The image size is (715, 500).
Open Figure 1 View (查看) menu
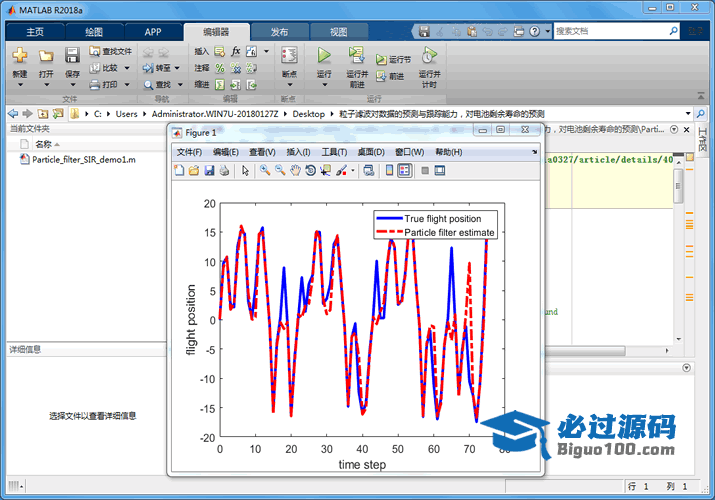[262, 152]
